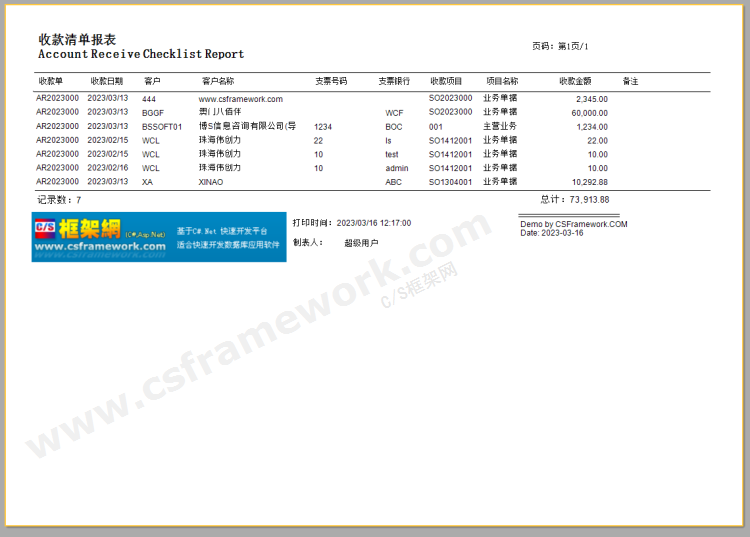750x537 pixels.
Task: Click the www.csframework.com customer name cell
Action: click(240, 99)
